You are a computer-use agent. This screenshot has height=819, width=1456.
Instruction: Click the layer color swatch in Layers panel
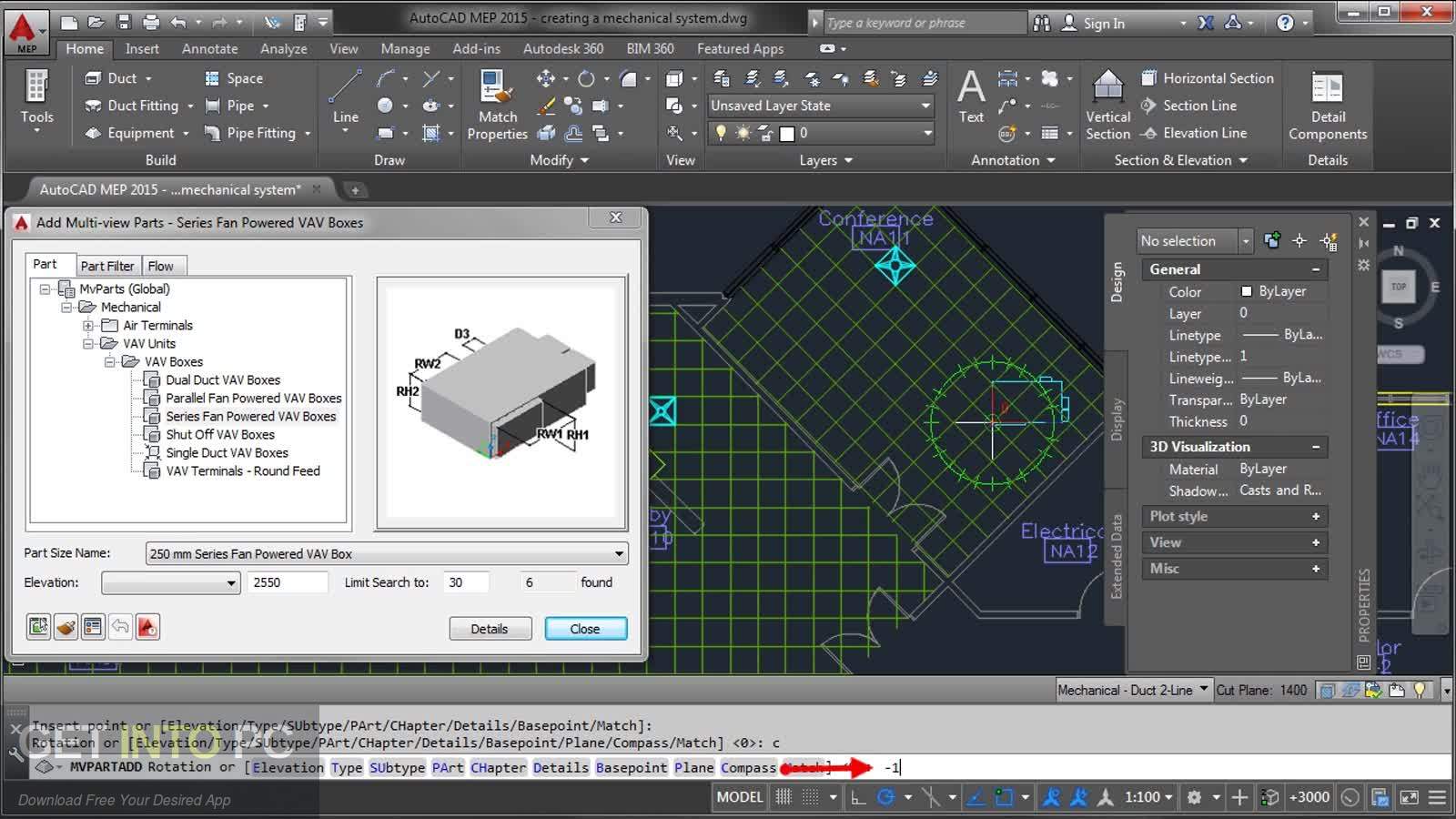[x=787, y=133]
